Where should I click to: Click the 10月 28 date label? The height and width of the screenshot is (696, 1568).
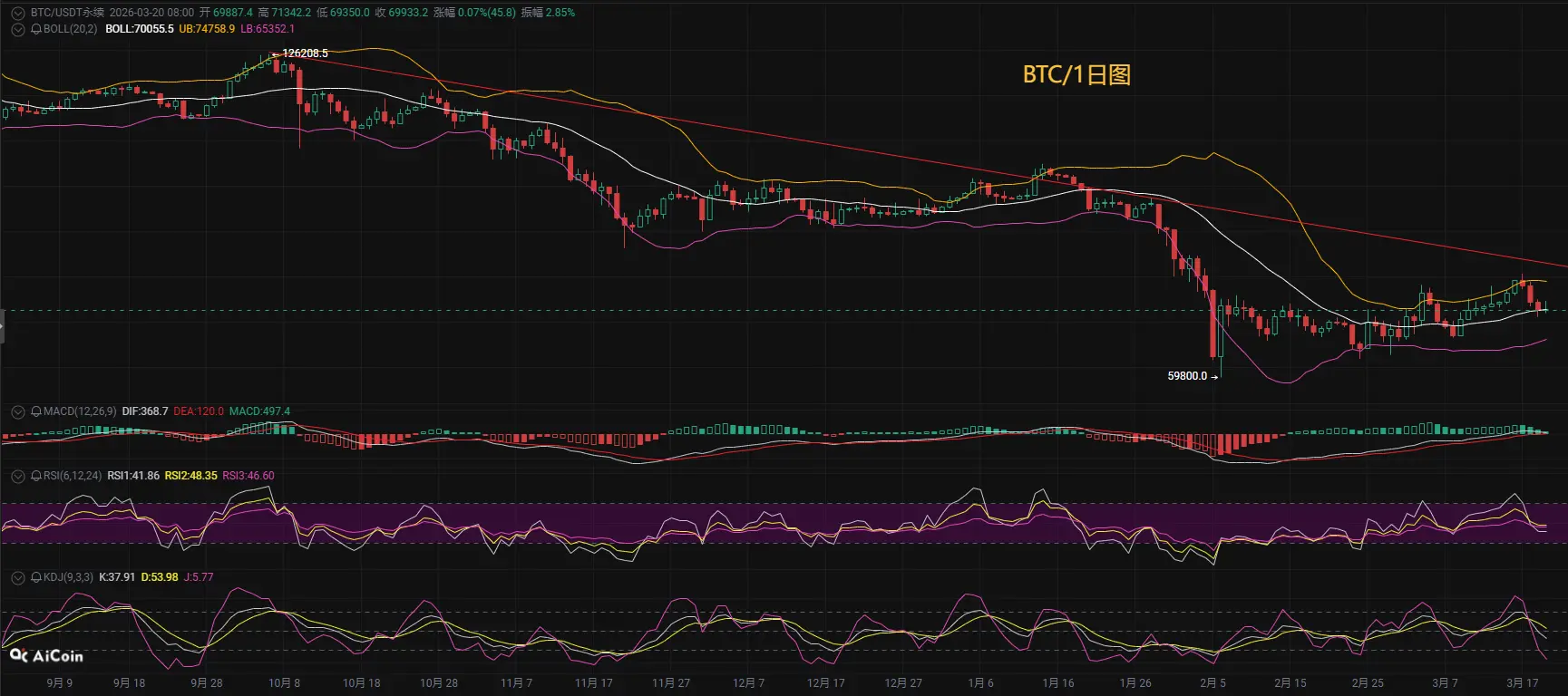tap(439, 683)
